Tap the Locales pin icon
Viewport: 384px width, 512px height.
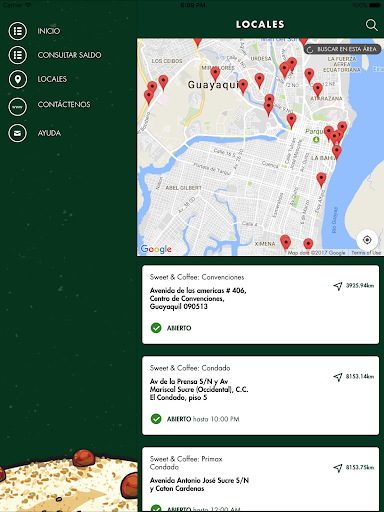click(x=17, y=79)
